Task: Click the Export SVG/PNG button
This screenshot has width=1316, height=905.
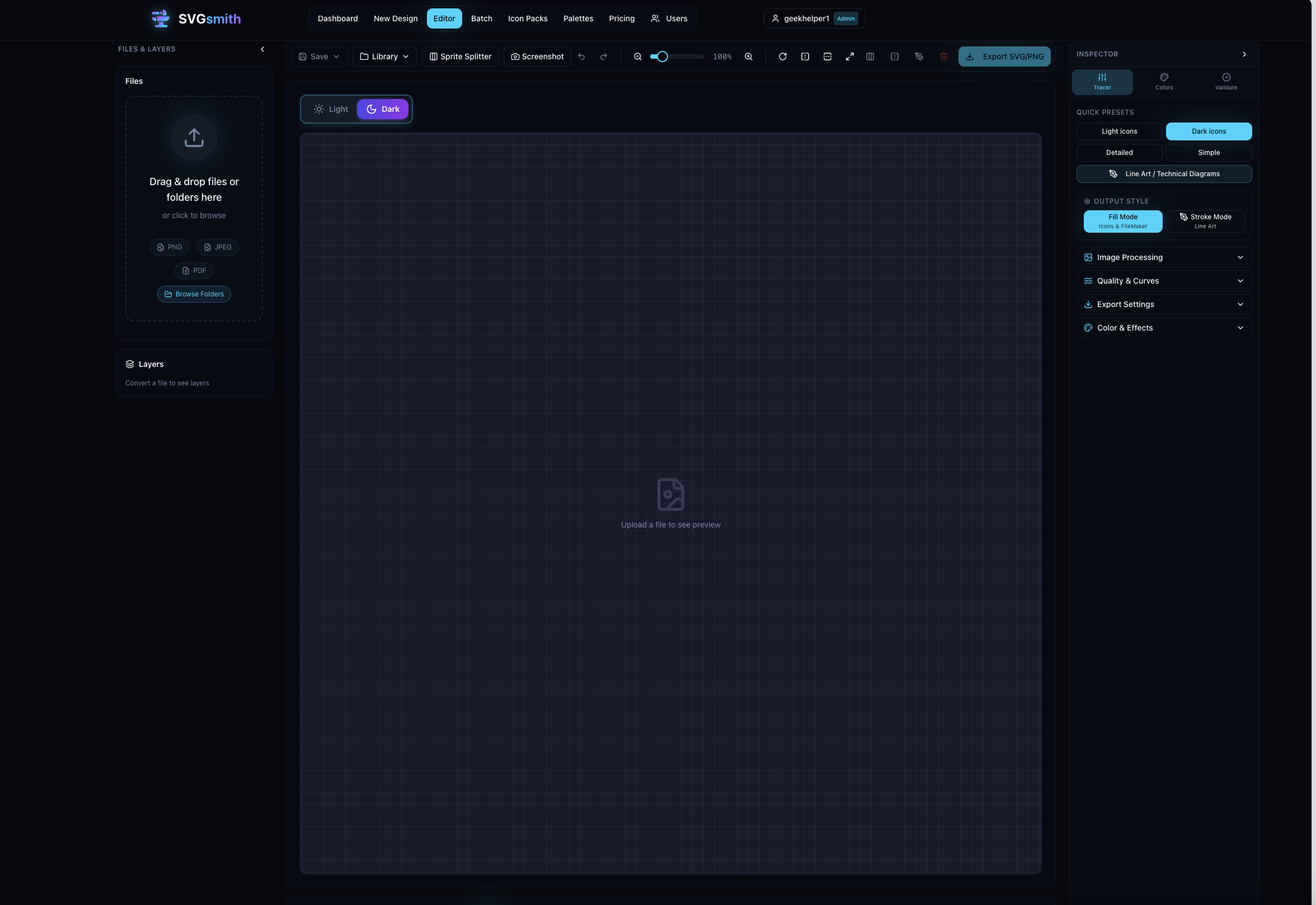Action: tap(1004, 56)
